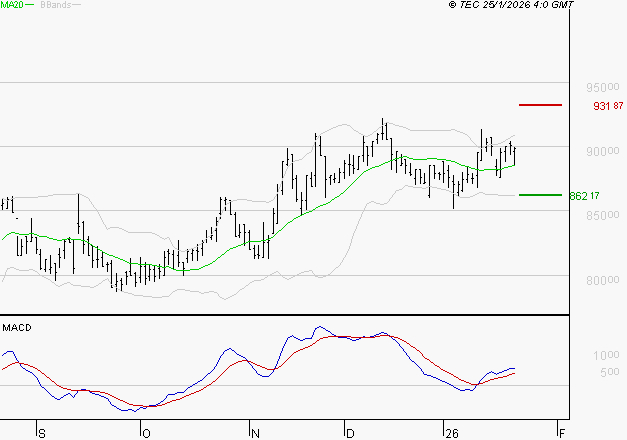The image size is (627, 440).
Task: Click the O month label on time axis
Action: [146, 434]
